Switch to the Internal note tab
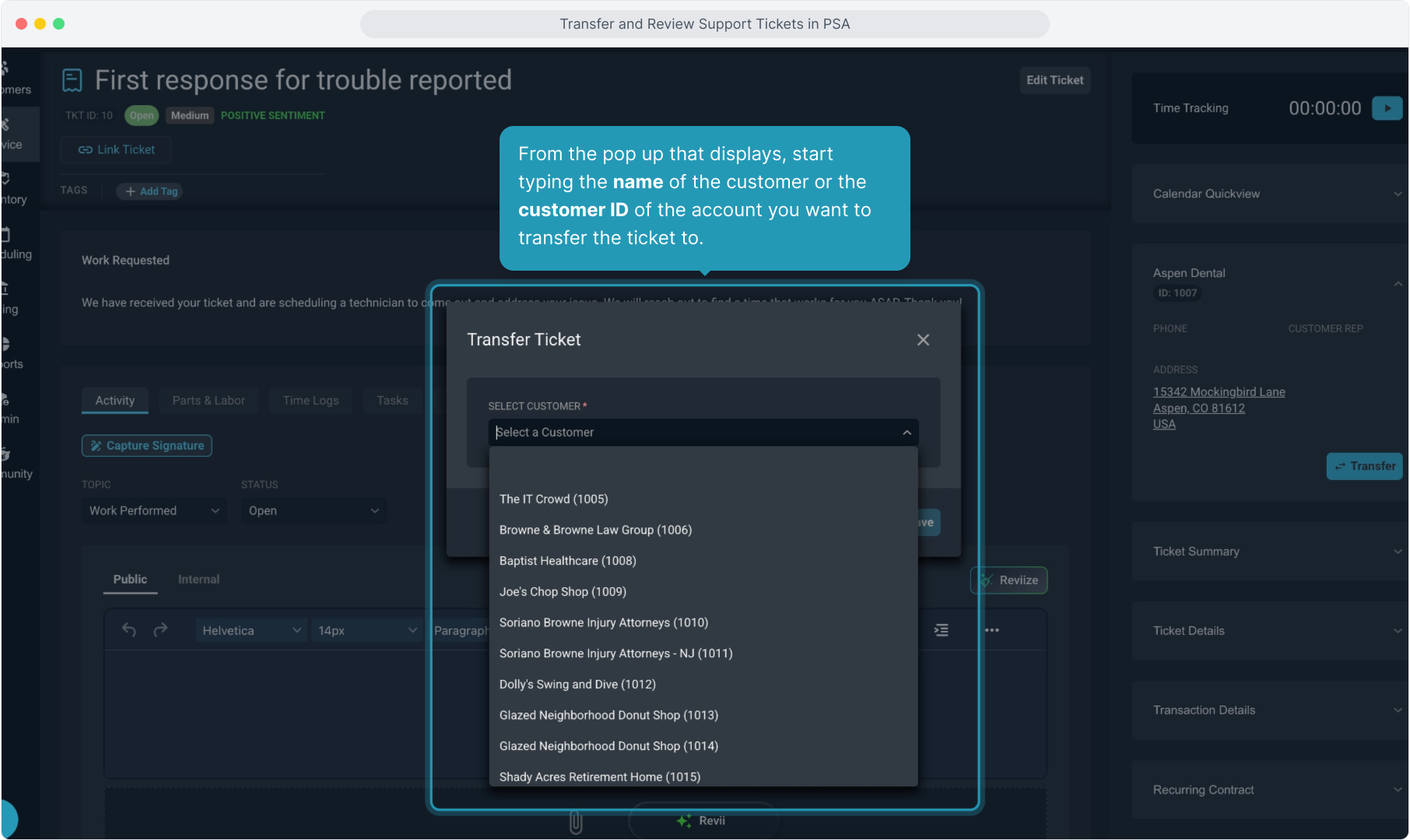1410x840 pixels. point(198,579)
